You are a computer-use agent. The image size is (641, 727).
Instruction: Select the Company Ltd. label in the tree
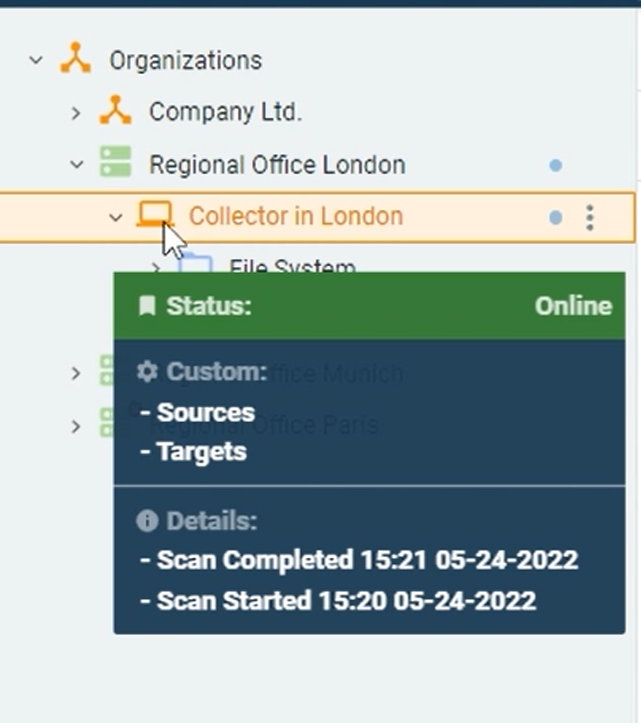click(x=225, y=112)
